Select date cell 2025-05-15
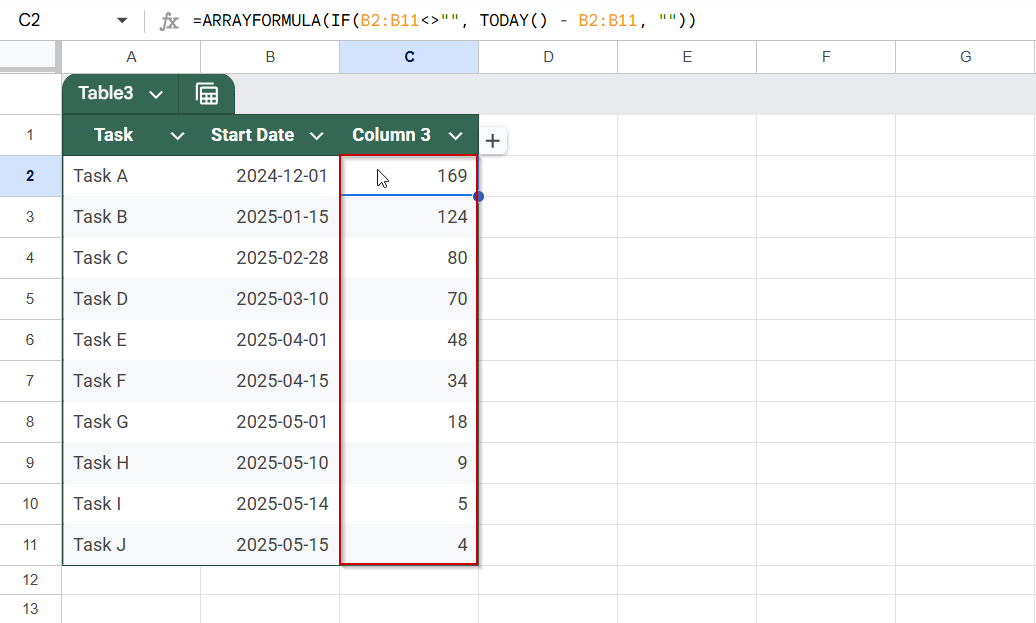This screenshot has height=623, width=1036. point(270,544)
